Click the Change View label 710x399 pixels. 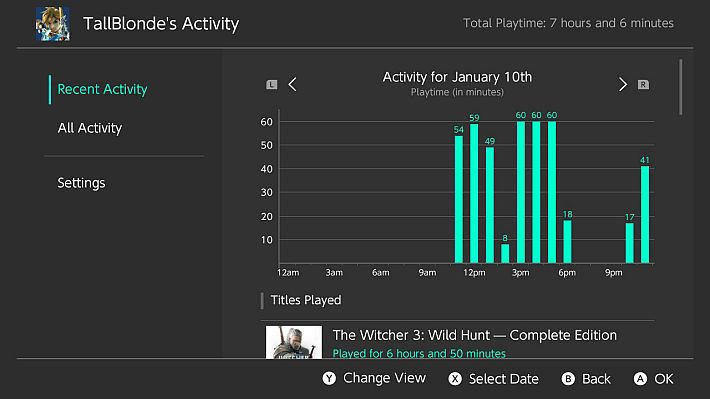(384, 378)
